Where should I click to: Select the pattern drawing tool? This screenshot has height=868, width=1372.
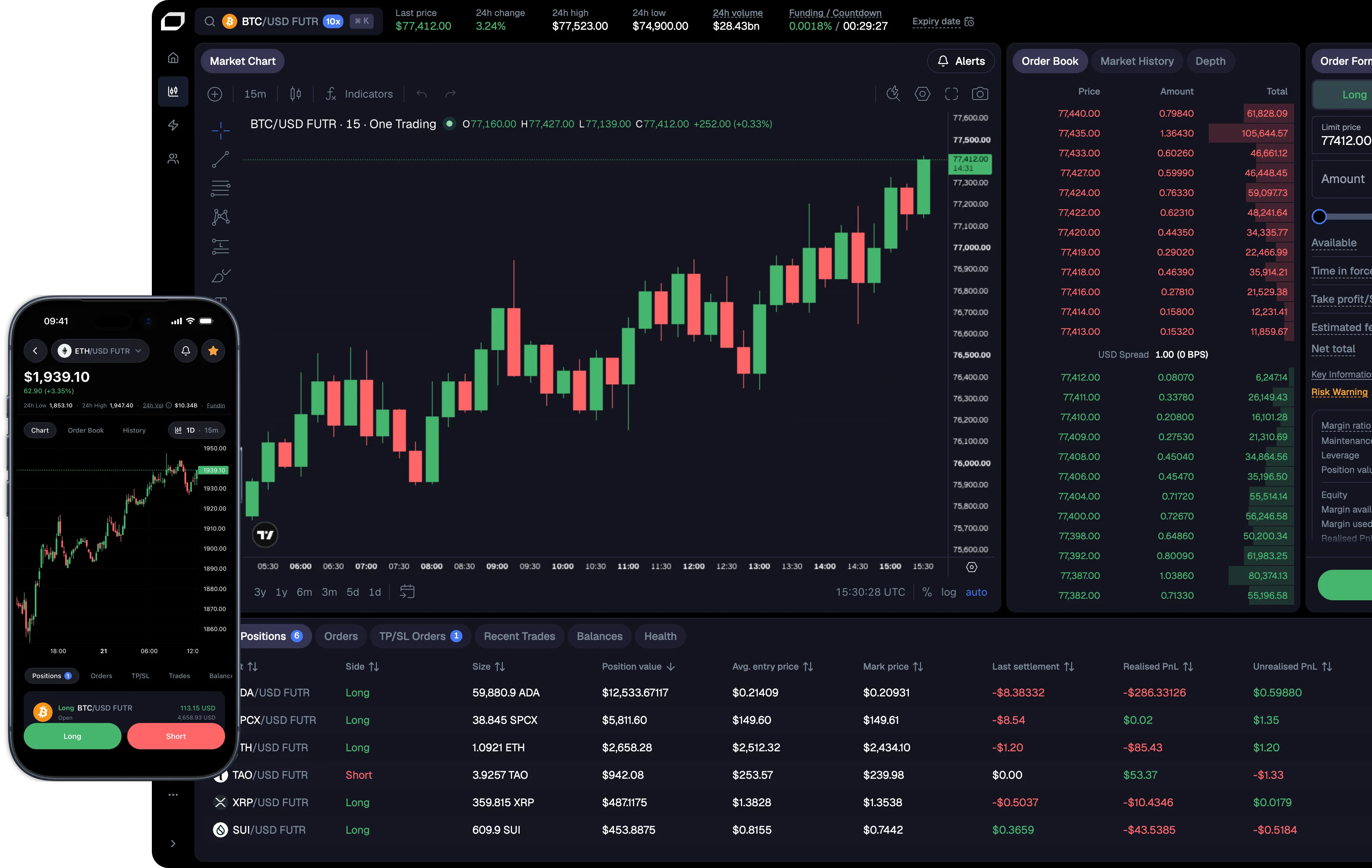[221, 217]
